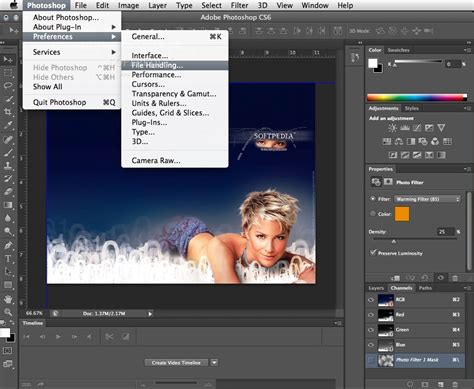Add a Brightness/Contrast adjustment

pyautogui.click(x=392, y=128)
